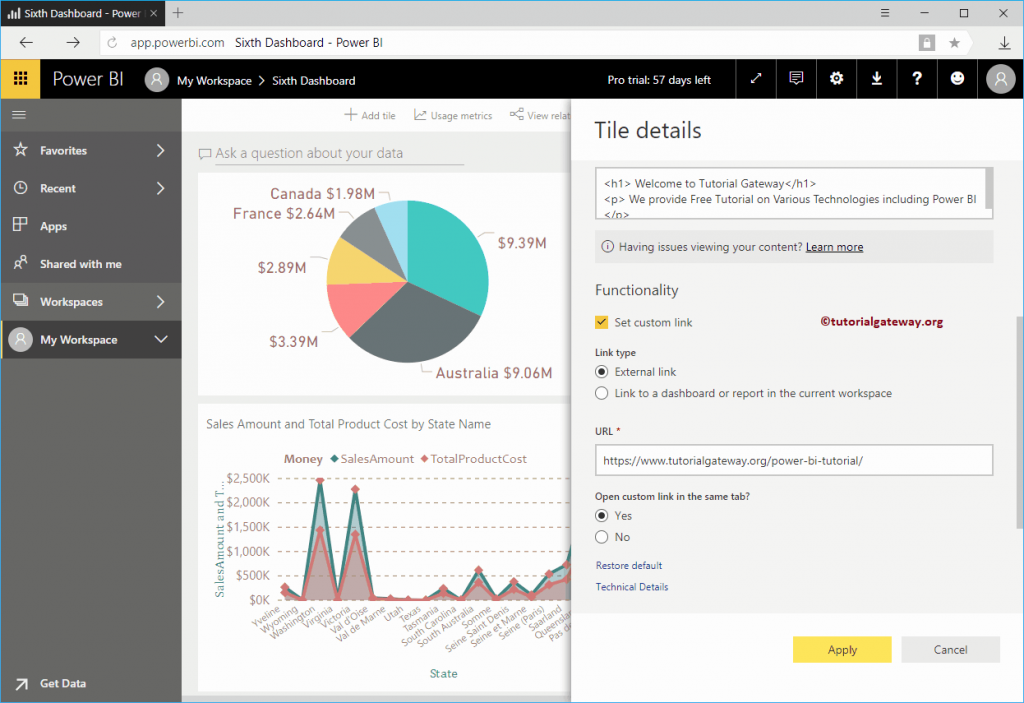Choose No for opening link in same tab
The width and height of the screenshot is (1024, 703).
pyautogui.click(x=601, y=536)
